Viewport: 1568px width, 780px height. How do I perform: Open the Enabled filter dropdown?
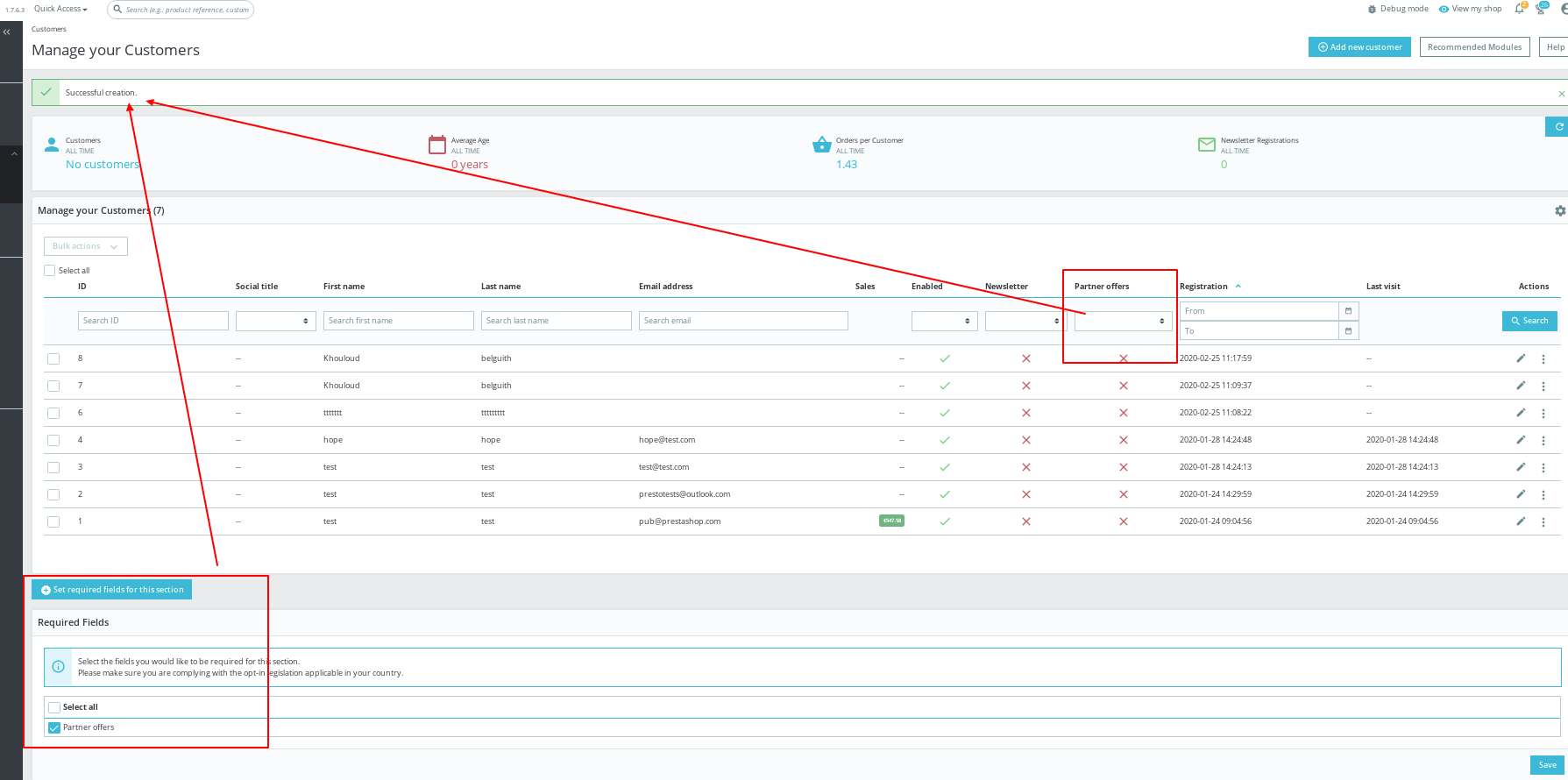pos(945,321)
